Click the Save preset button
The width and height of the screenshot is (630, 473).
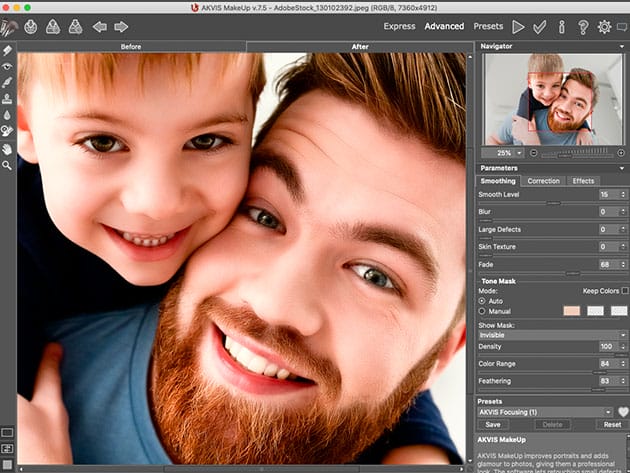pos(493,424)
